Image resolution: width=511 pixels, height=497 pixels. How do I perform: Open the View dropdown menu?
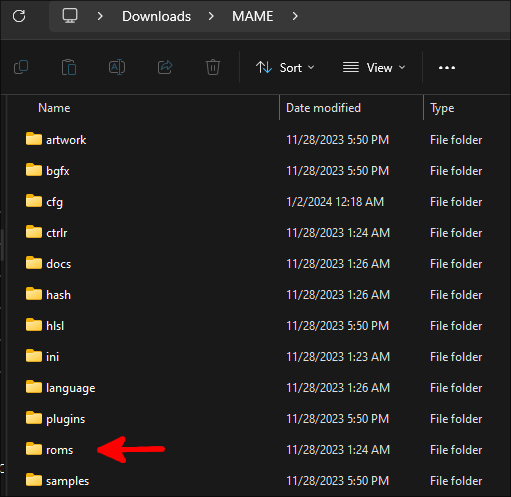click(x=374, y=68)
